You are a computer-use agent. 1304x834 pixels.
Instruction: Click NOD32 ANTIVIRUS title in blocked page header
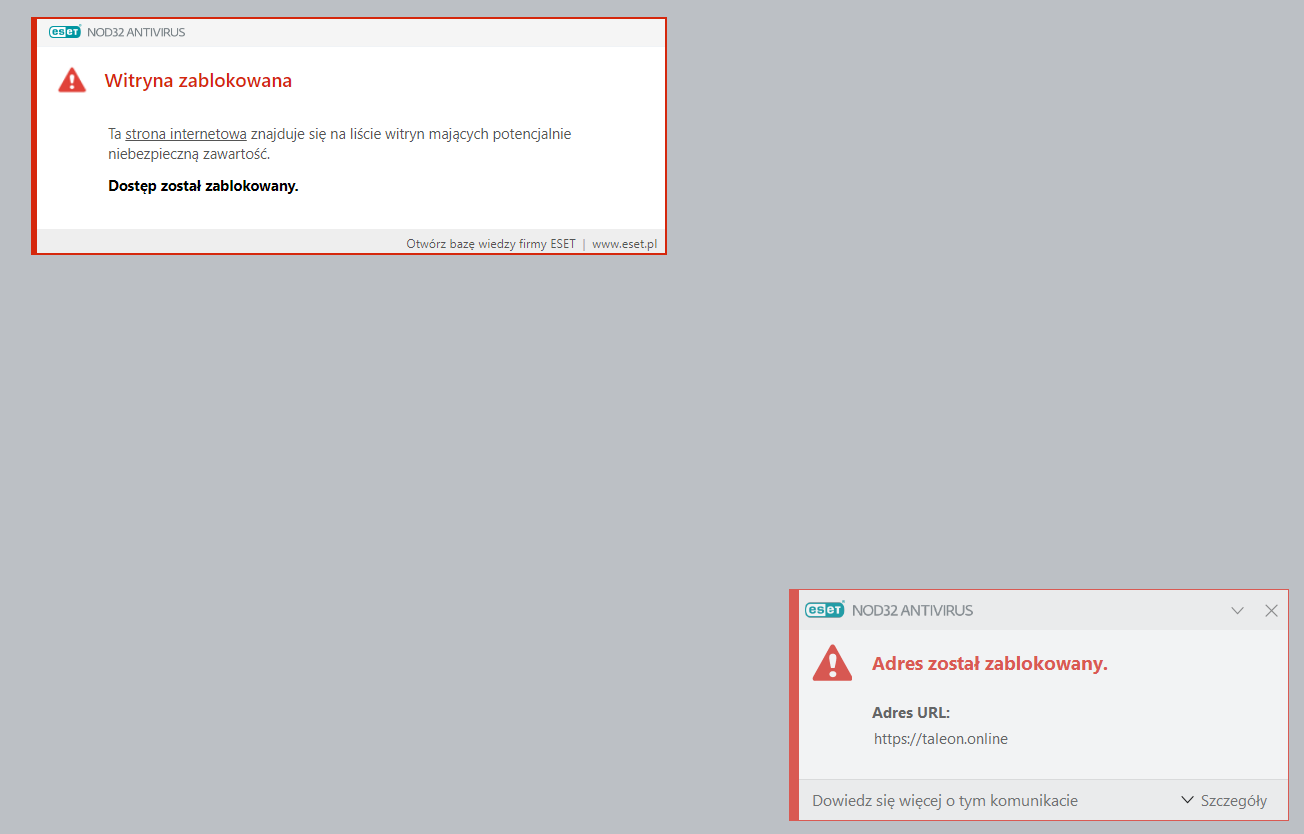click(x=136, y=32)
